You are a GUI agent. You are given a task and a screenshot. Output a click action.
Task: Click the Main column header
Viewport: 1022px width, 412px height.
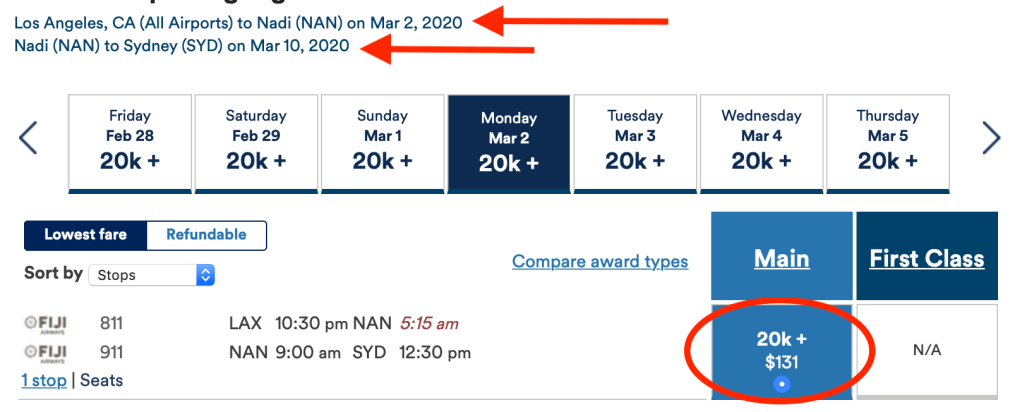pos(782,258)
